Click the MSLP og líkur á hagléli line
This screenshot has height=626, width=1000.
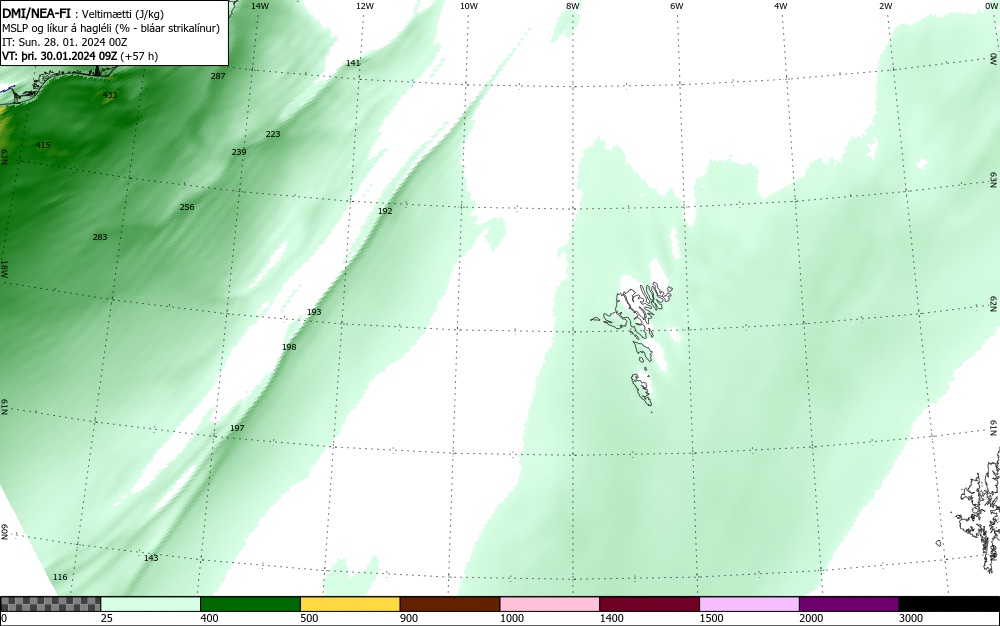point(111,28)
